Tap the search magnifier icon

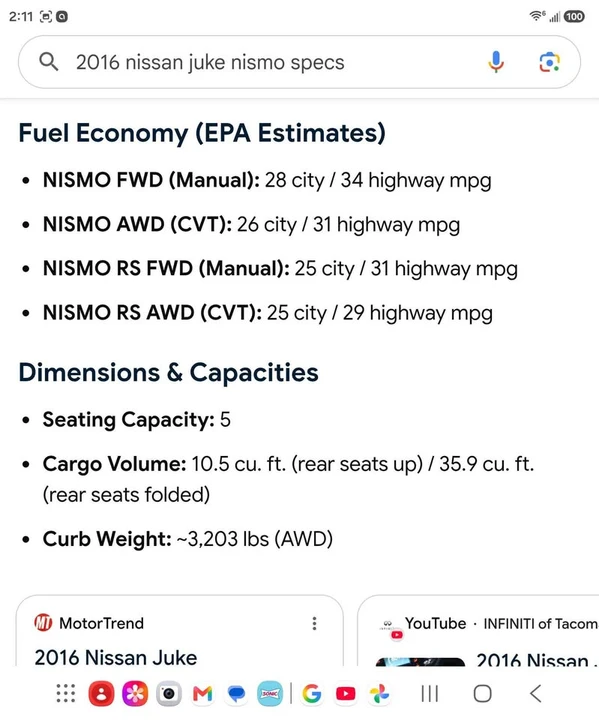tap(49, 62)
